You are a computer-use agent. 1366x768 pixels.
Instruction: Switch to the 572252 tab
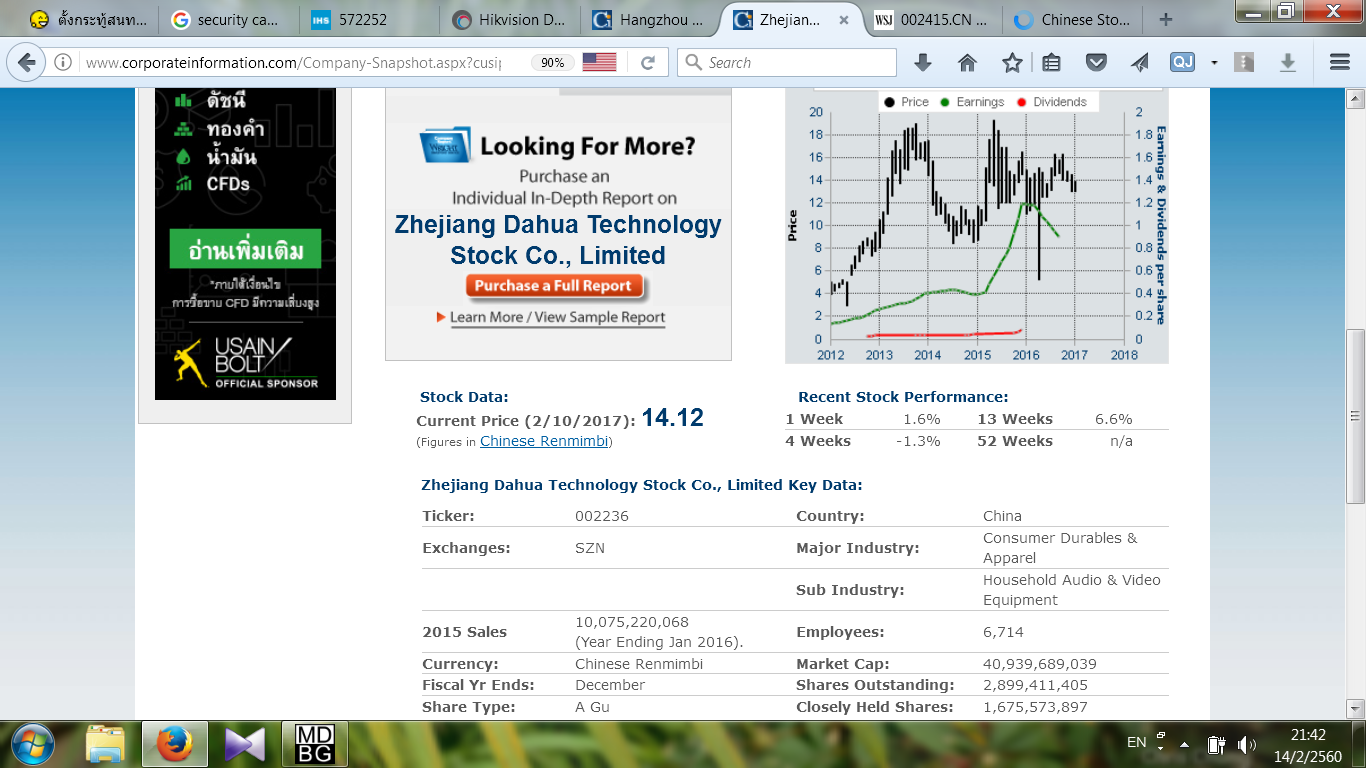[x=369, y=19]
